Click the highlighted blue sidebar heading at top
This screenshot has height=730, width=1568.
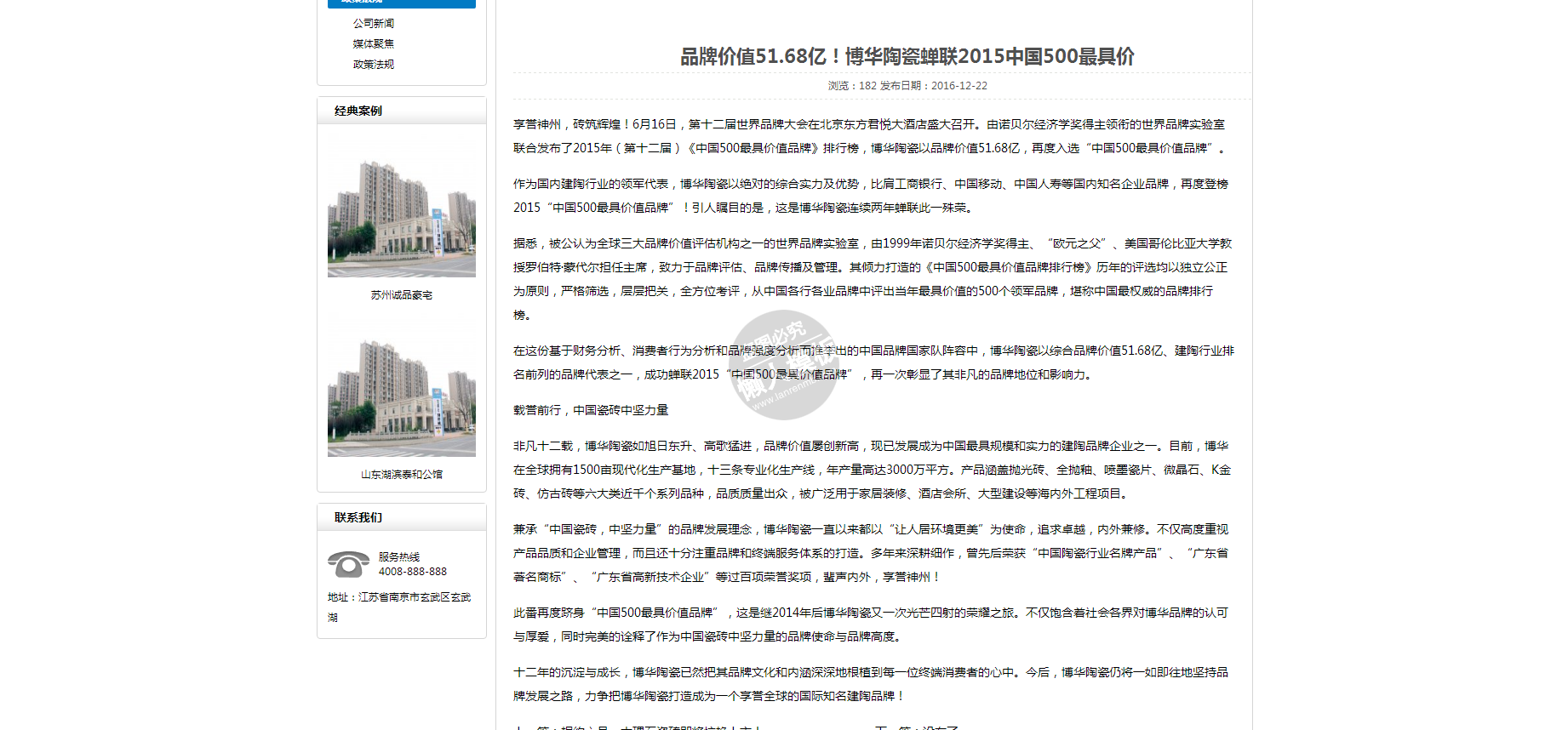tap(402, 3)
